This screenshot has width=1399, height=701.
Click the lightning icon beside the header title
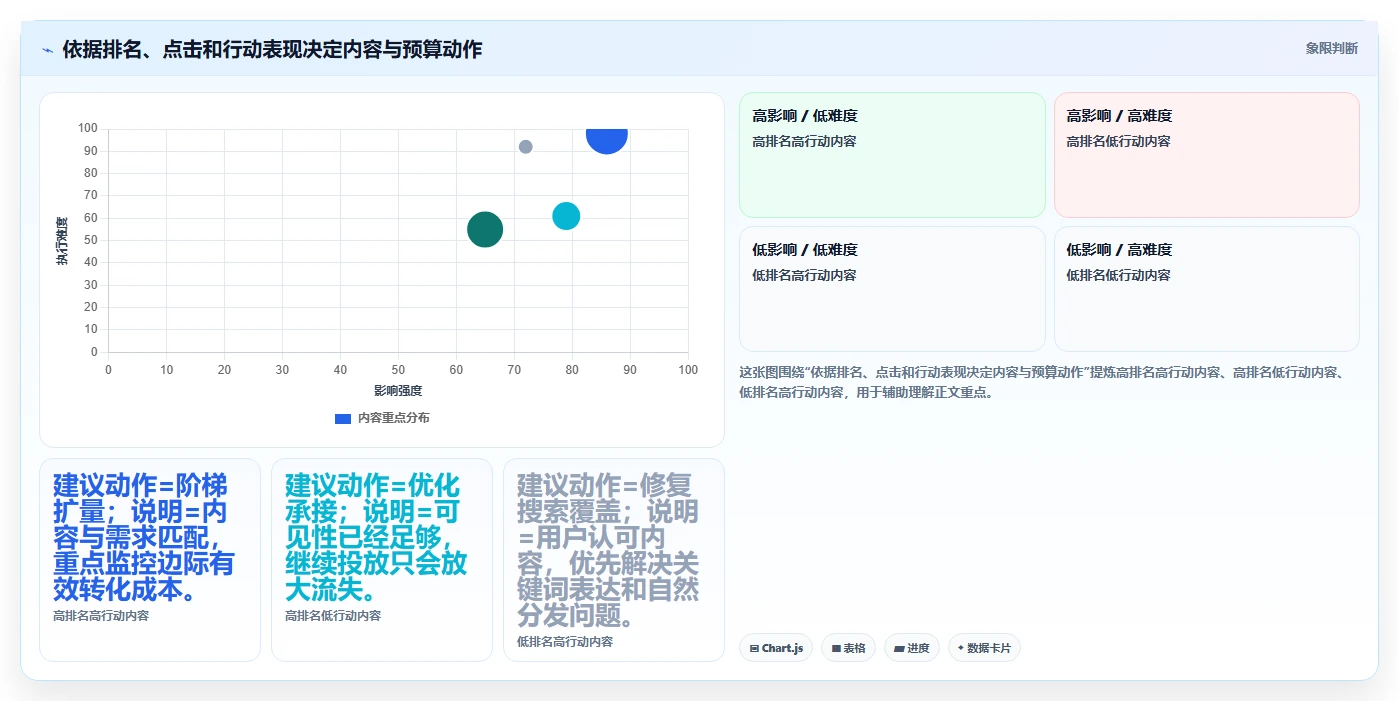[x=47, y=50]
